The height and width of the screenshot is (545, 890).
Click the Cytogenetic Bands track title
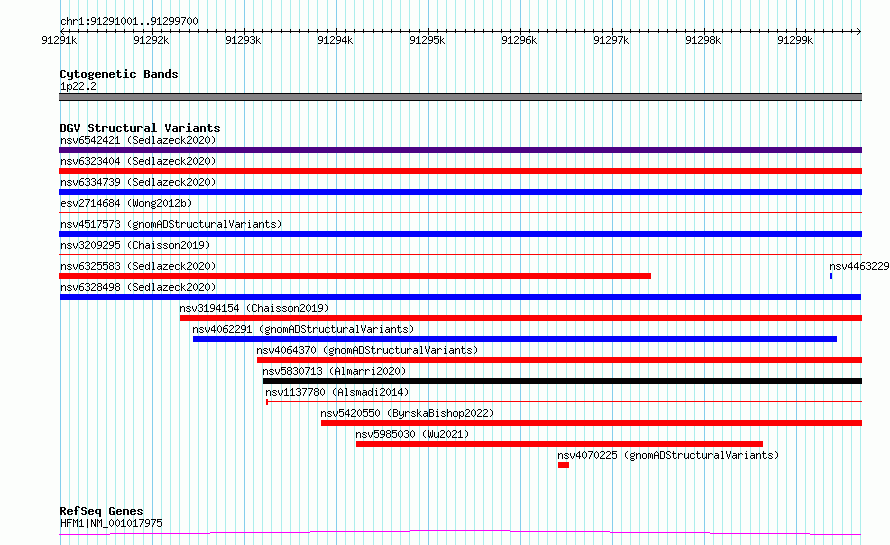click(x=119, y=74)
